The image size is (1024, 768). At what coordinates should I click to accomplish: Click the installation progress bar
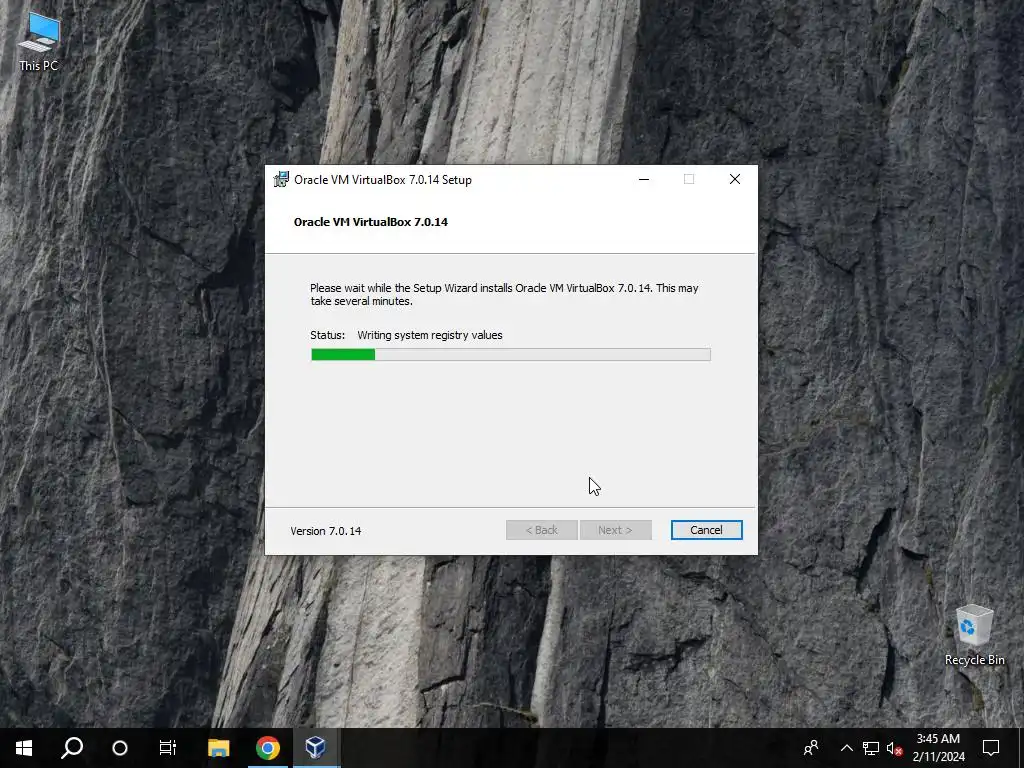(x=511, y=355)
